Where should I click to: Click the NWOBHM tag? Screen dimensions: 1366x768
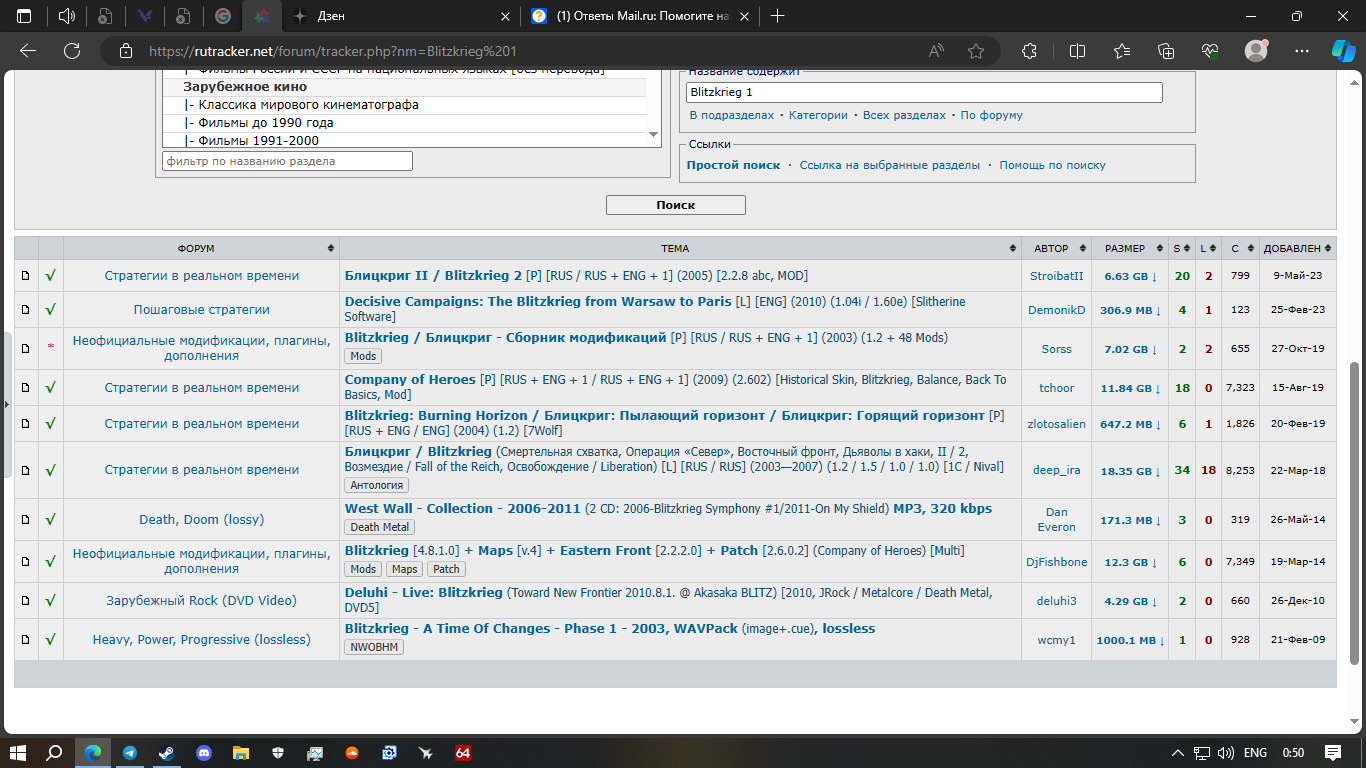(374, 647)
